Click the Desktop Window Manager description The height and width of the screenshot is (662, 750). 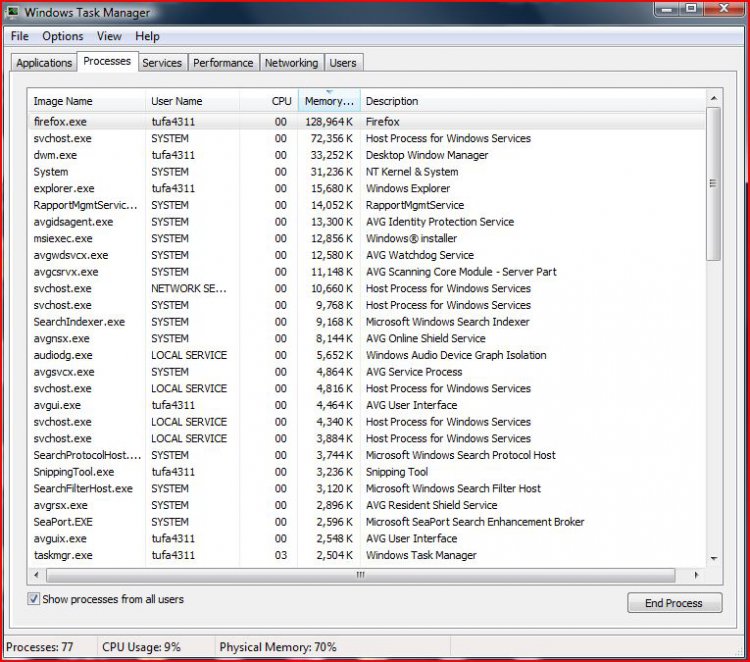click(x=427, y=155)
